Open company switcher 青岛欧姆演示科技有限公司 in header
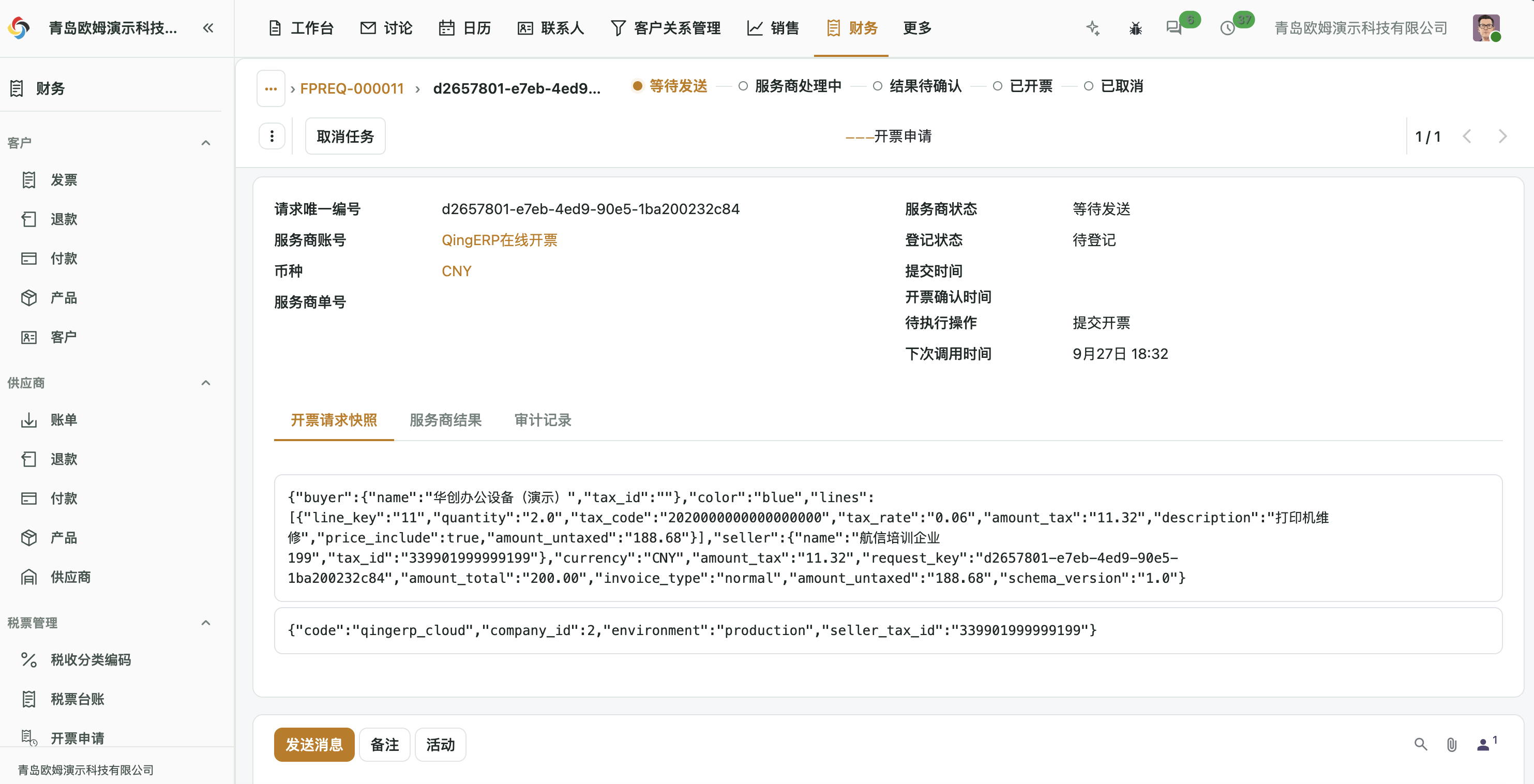 (1361, 28)
